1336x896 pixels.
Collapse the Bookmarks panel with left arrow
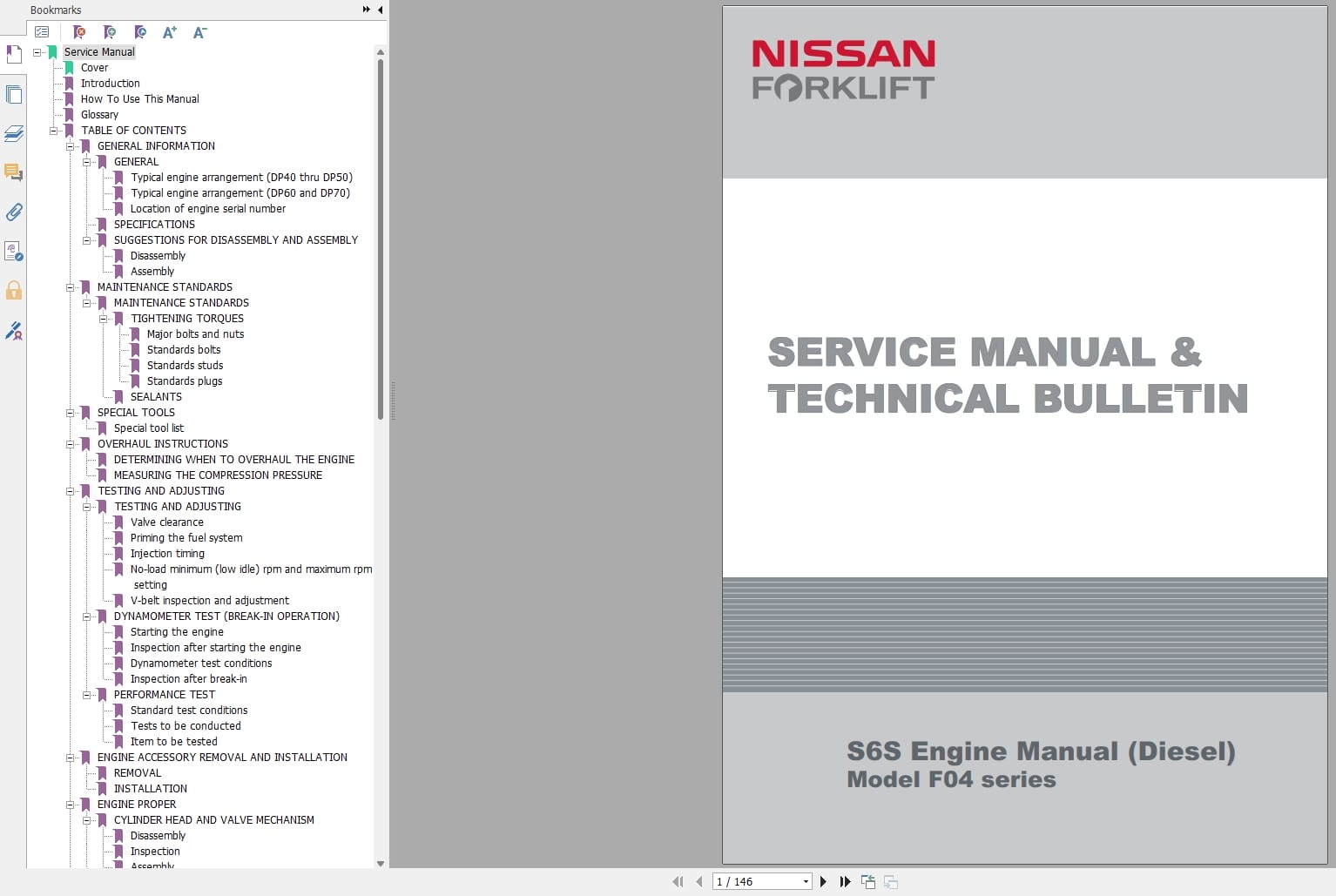coord(380,10)
